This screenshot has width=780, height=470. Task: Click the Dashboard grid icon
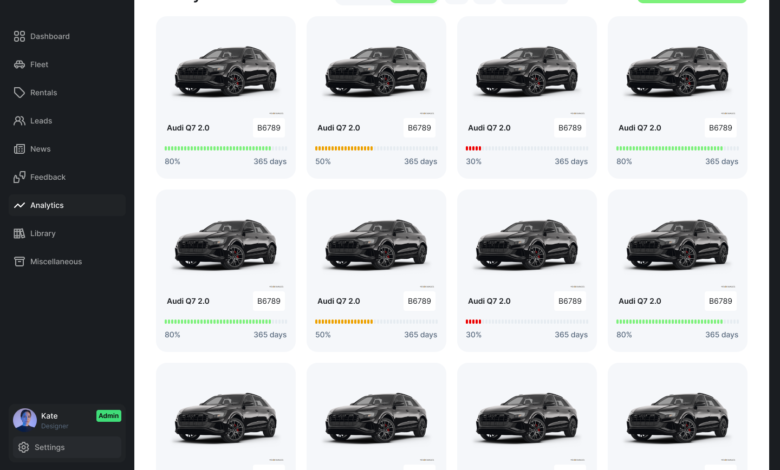point(20,37)
